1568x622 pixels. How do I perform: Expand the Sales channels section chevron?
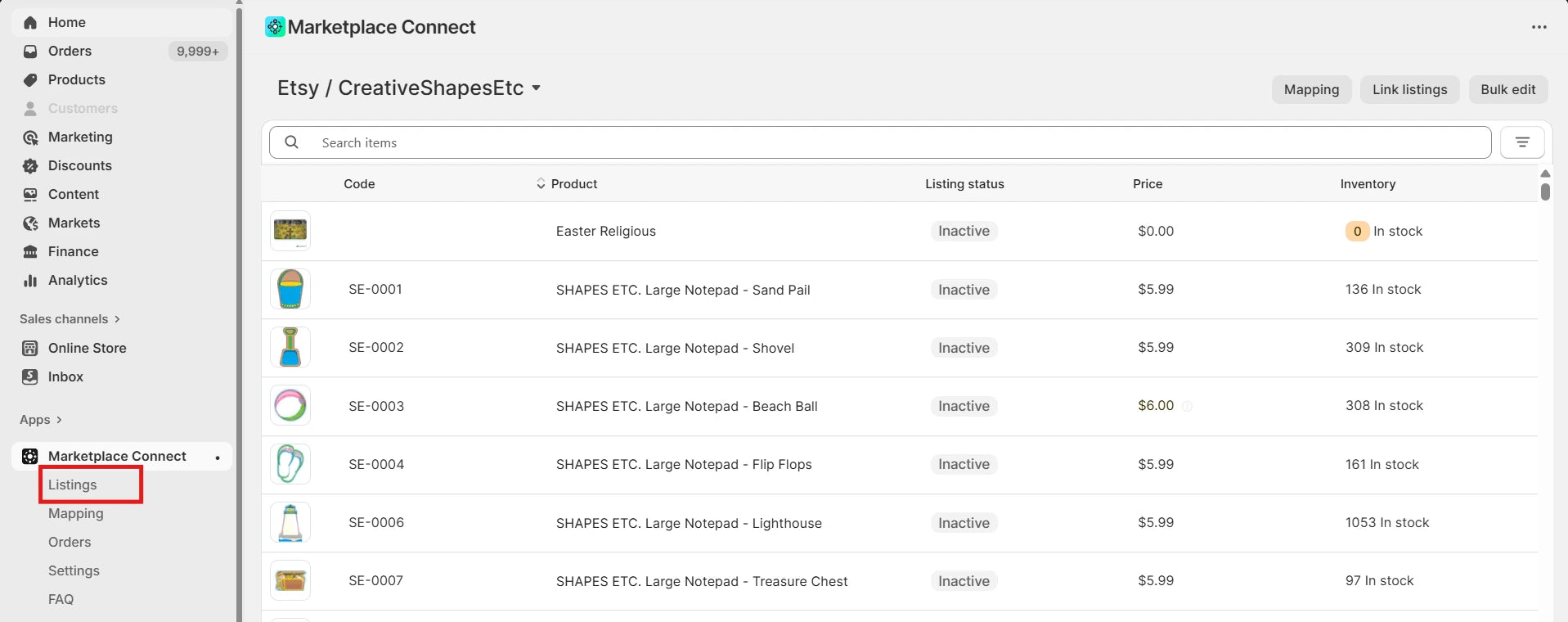tap(117, 319)
